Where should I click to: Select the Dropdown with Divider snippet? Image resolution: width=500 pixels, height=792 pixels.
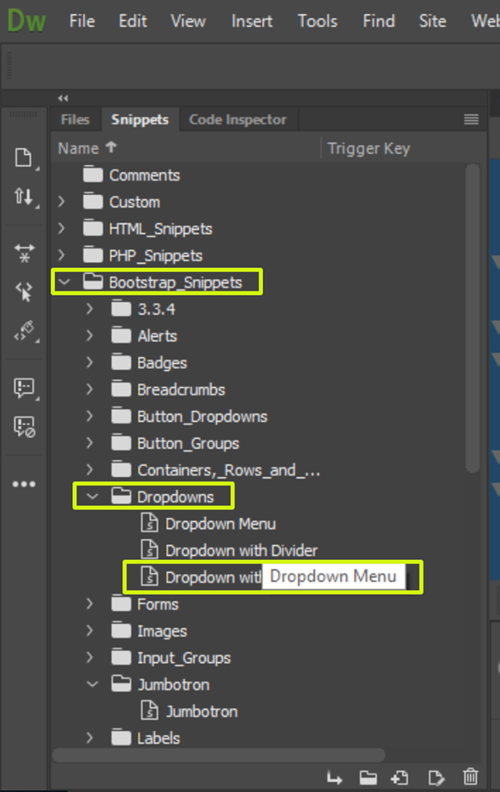(241, 551)
